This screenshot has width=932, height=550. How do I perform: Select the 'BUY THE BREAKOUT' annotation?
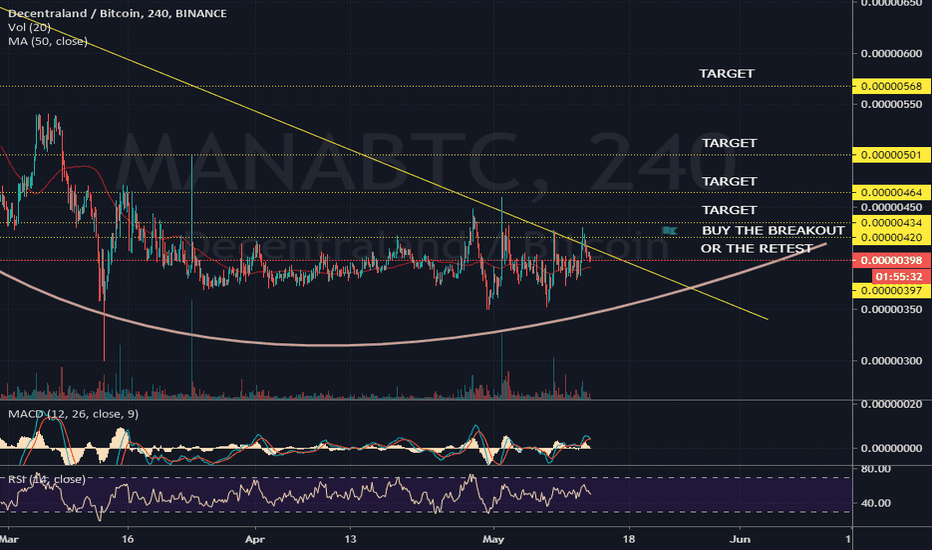(773, 230)
